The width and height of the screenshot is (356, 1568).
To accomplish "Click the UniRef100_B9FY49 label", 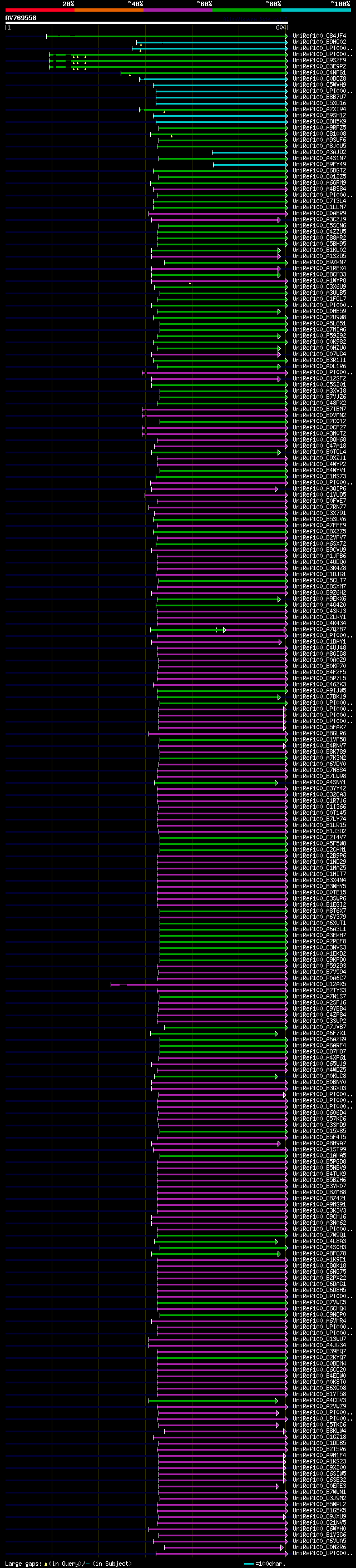I will coord(319,164).
